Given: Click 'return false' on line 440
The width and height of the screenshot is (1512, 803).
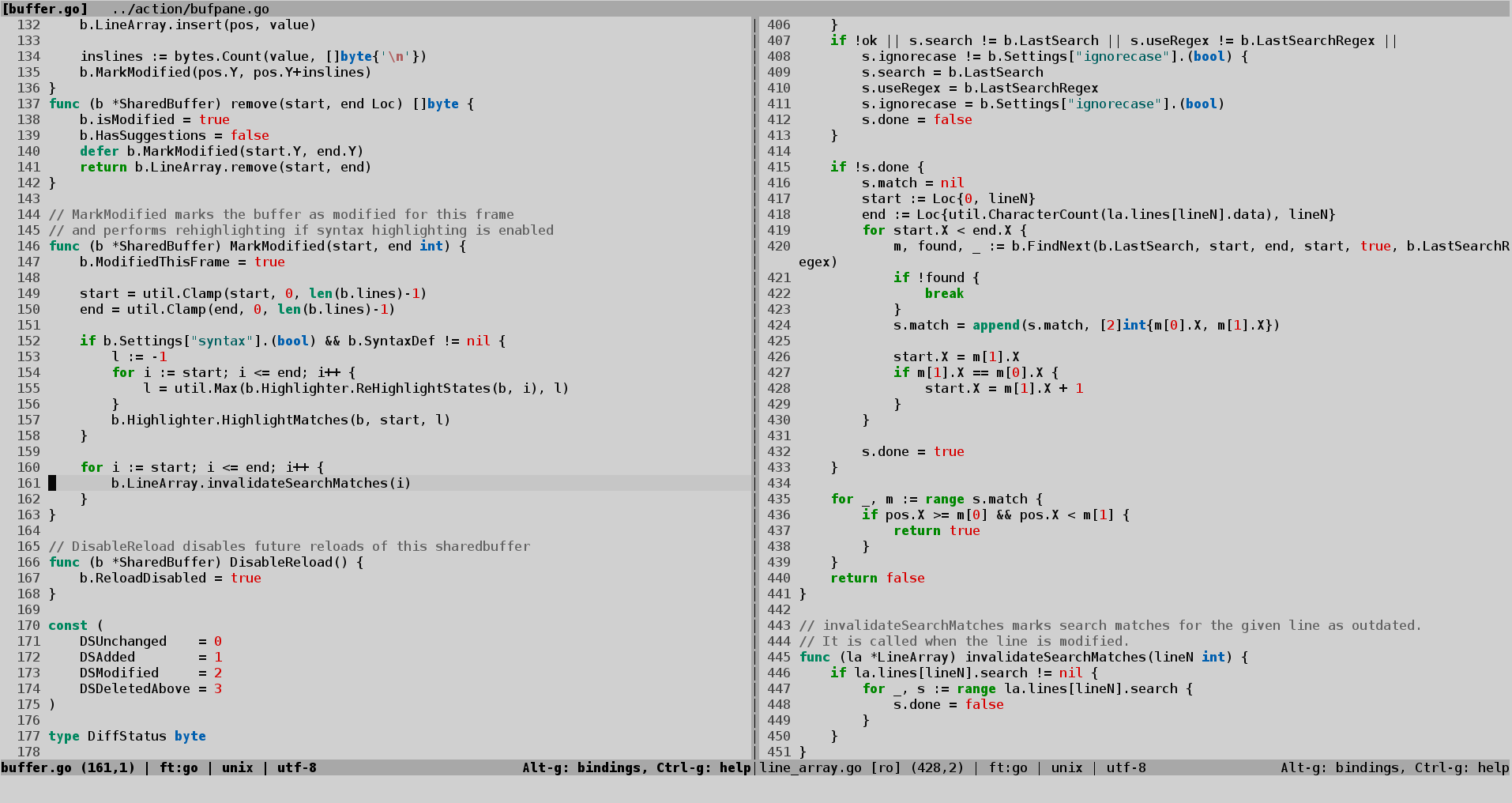Looking at the screenshot, I should (877, 578).
